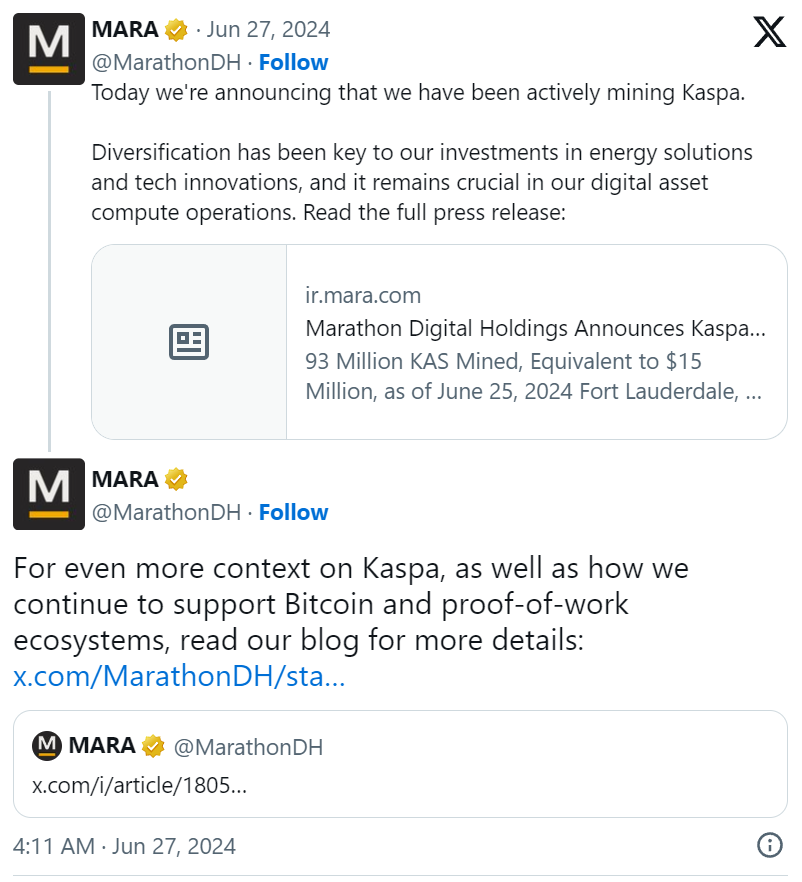Screen dimensions: 802x882
Task: Click the tweet info icon
Action: tap(769, 845)
